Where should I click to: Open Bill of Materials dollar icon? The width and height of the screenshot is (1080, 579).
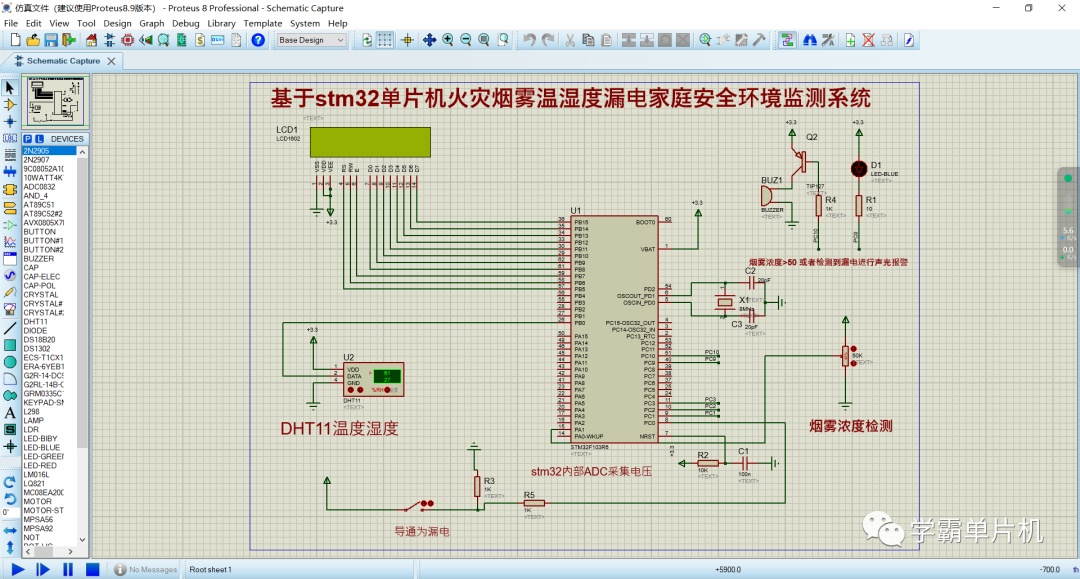point(200,40)
